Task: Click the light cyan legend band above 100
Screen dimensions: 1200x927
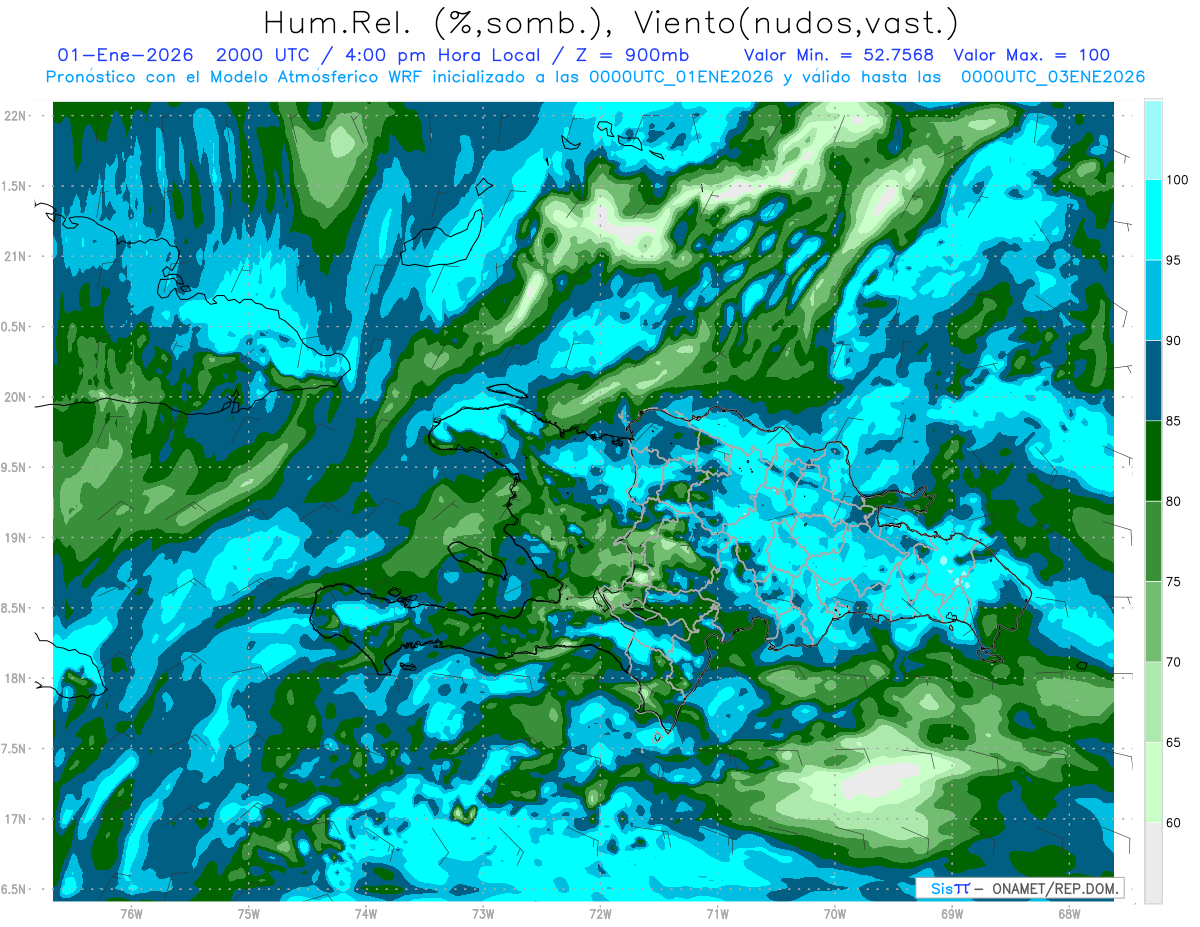Action: click(1153, 140)
